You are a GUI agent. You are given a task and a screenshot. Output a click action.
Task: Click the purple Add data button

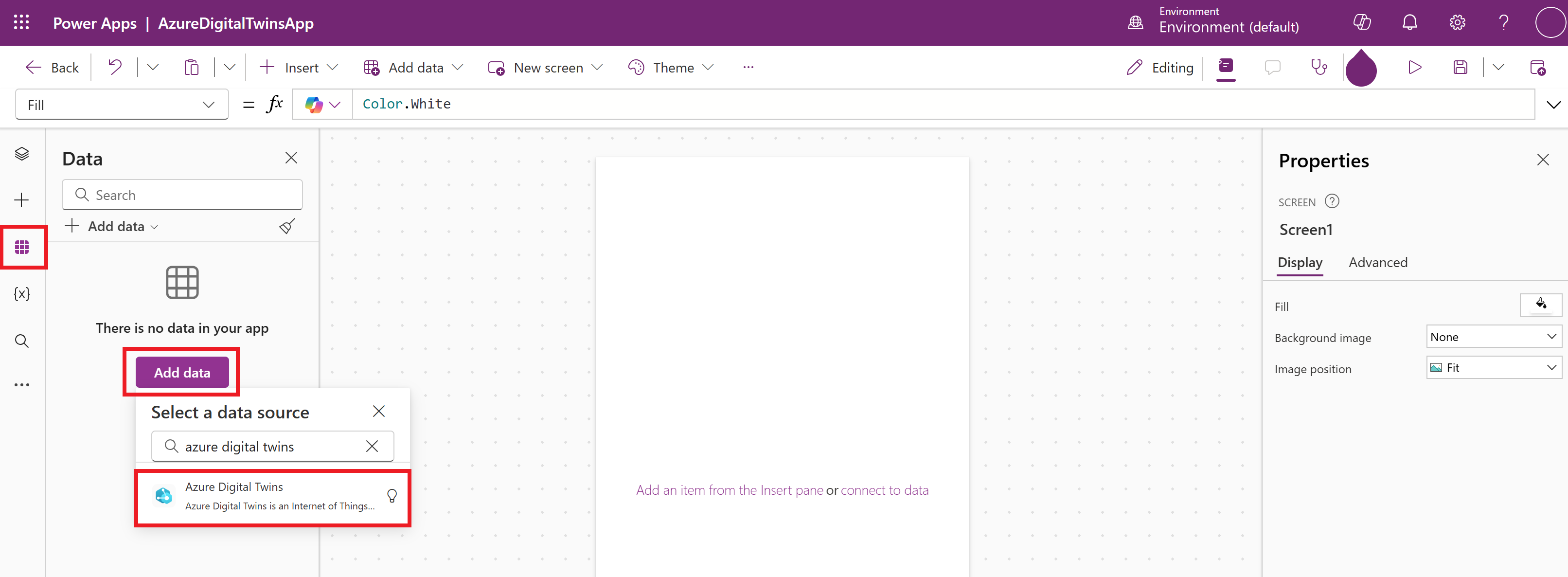(182, 373)
